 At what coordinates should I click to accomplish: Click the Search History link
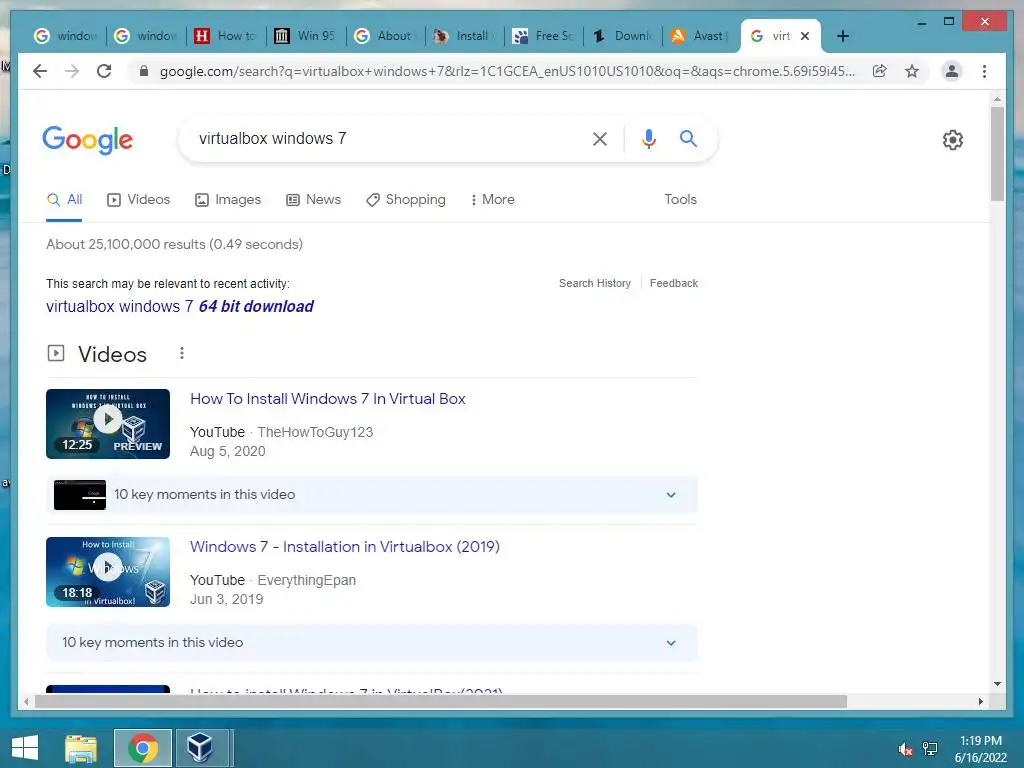point(595,283)
